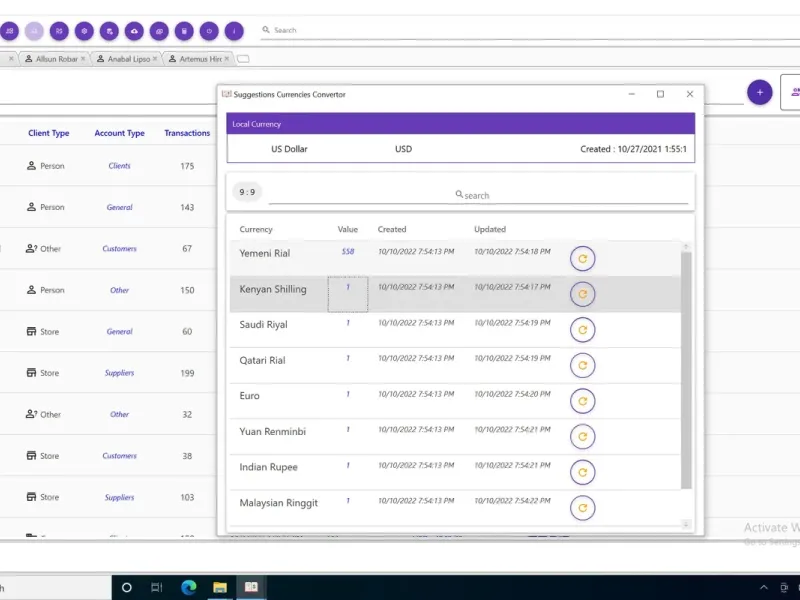Click the purple plus add button
Image resolution: width=800 pixels, height=600 pixels.
(x=760, y=92)
